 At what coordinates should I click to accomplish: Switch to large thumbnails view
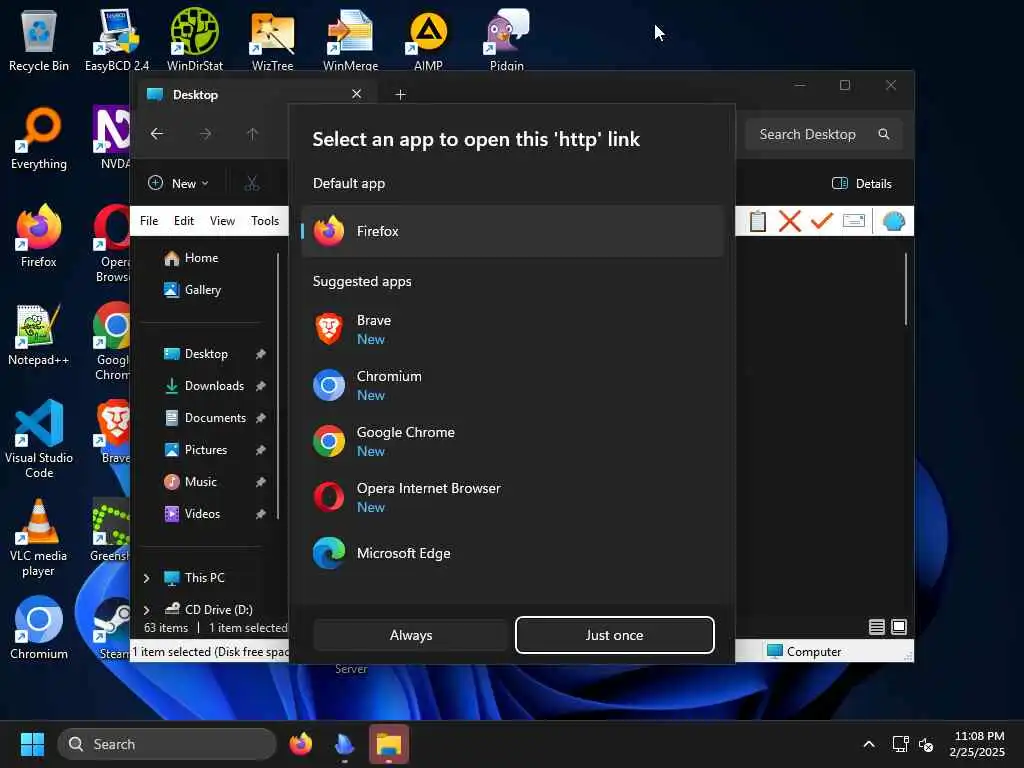[899, 628]
